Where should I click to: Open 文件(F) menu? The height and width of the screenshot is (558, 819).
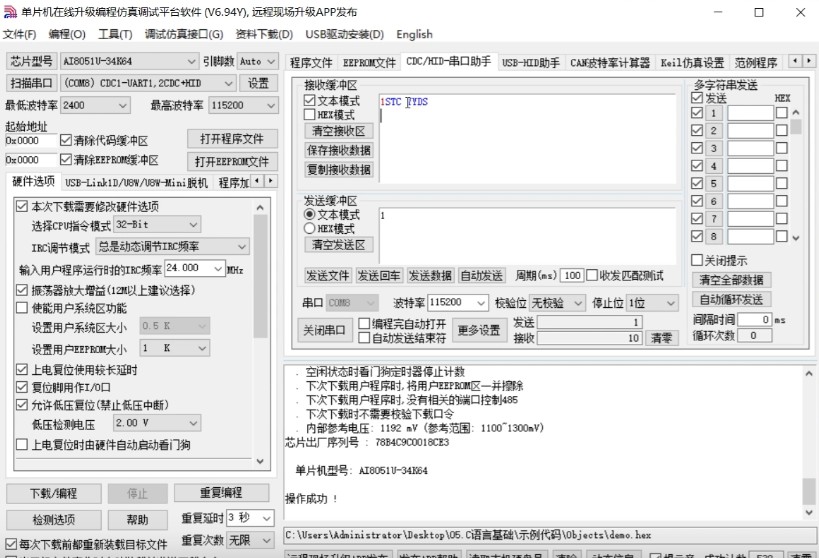pos(19,34)
